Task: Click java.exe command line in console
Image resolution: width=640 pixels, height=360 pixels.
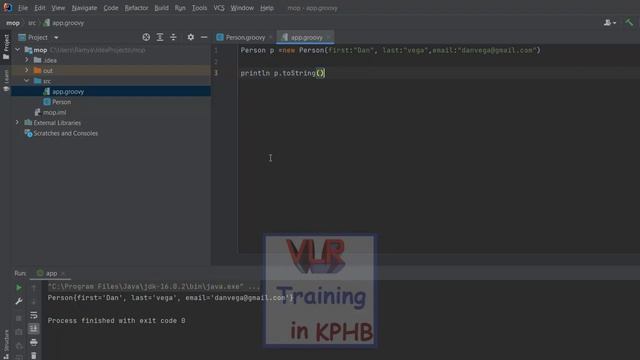Action: pos(153,287)
